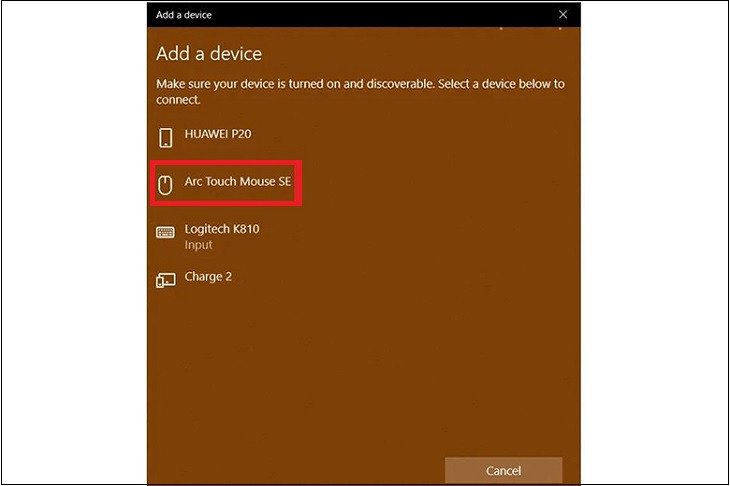Choose Logitech K810 from the device list
The width and height of the screenshot is (730, 486).
(x=222, y=229)
